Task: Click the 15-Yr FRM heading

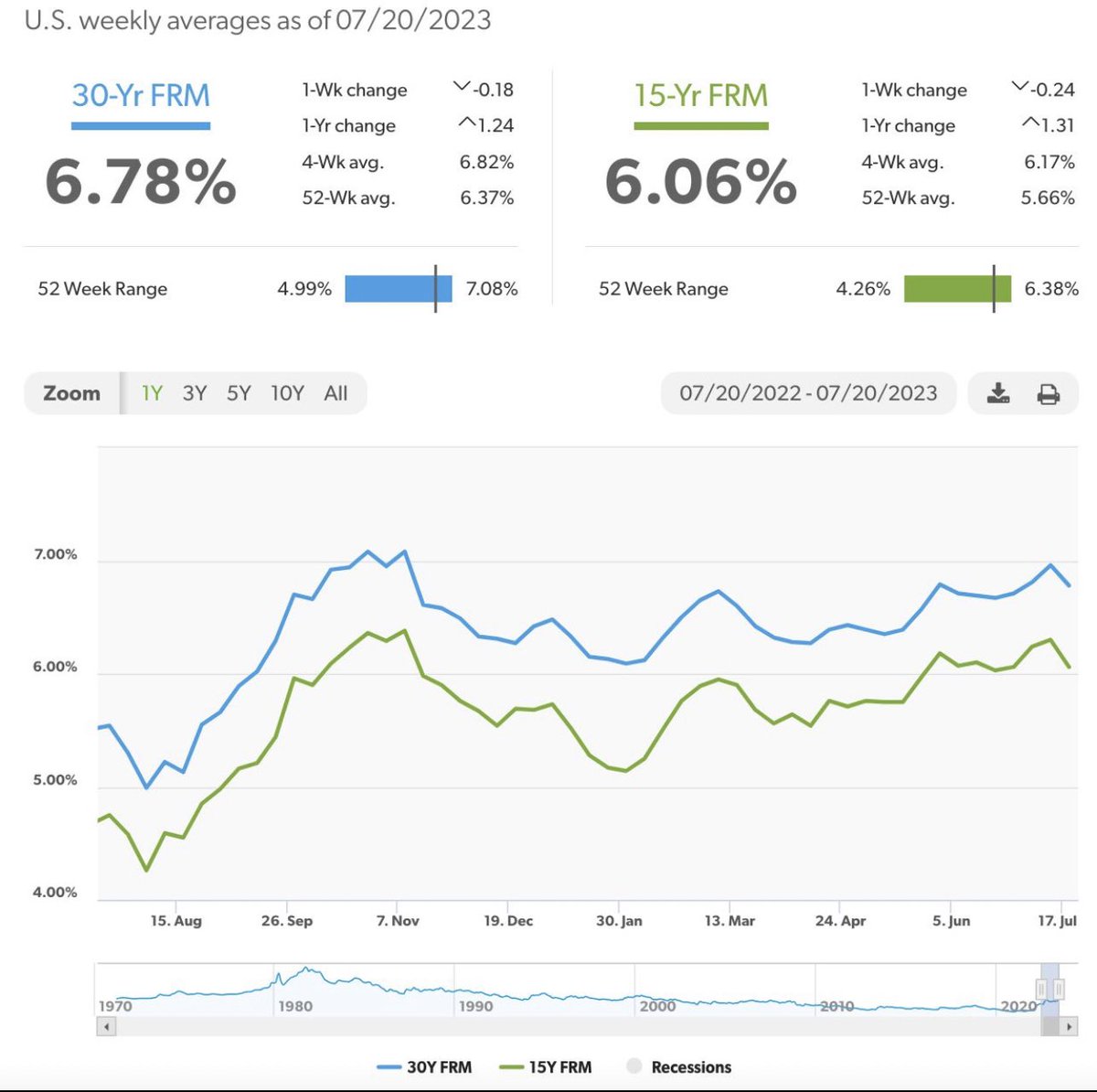Action: point(701,95)
